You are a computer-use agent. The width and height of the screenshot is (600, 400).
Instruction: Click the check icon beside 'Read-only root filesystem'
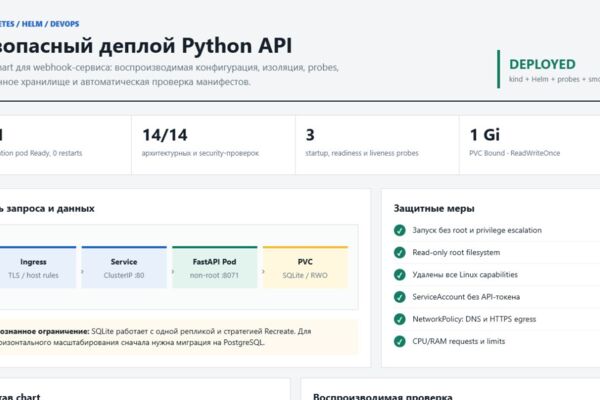click(x=399, y=252)
